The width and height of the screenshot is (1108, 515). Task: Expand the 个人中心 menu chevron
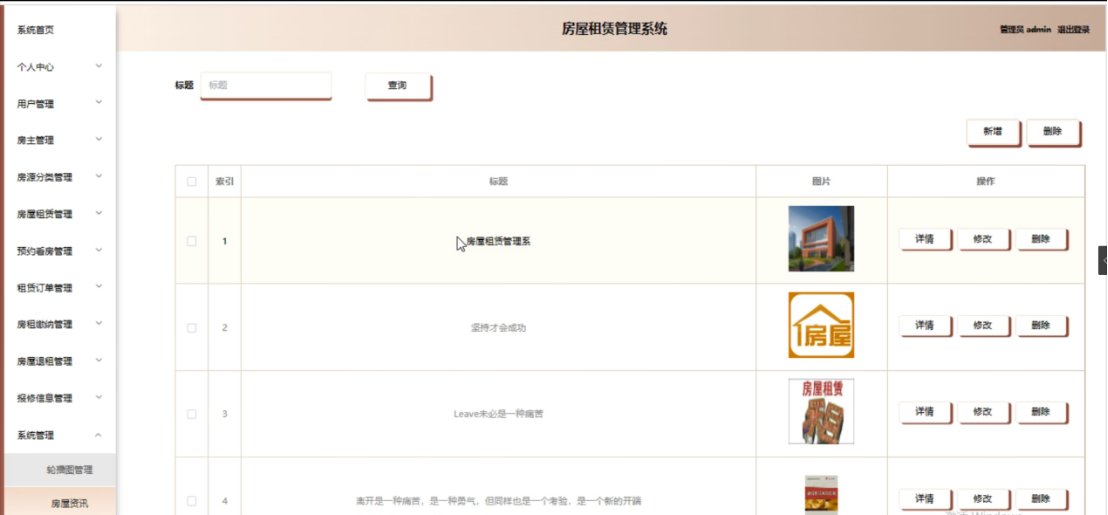(x=99, y=66)
